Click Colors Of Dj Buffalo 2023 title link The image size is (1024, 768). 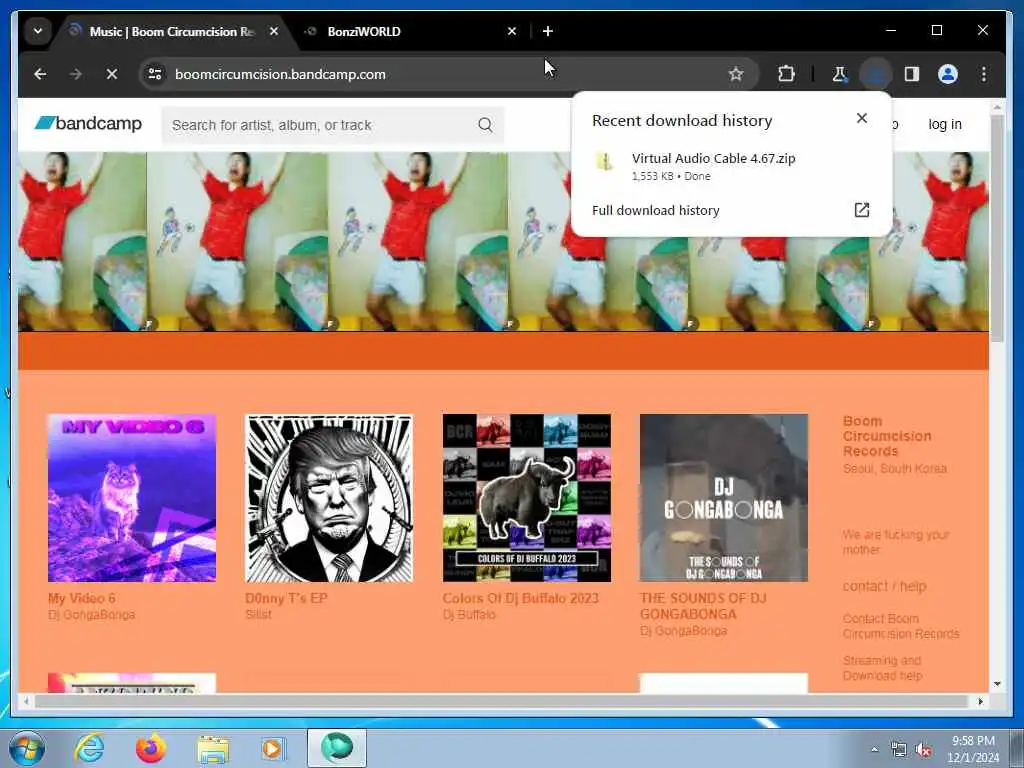(x=520, y=598)
